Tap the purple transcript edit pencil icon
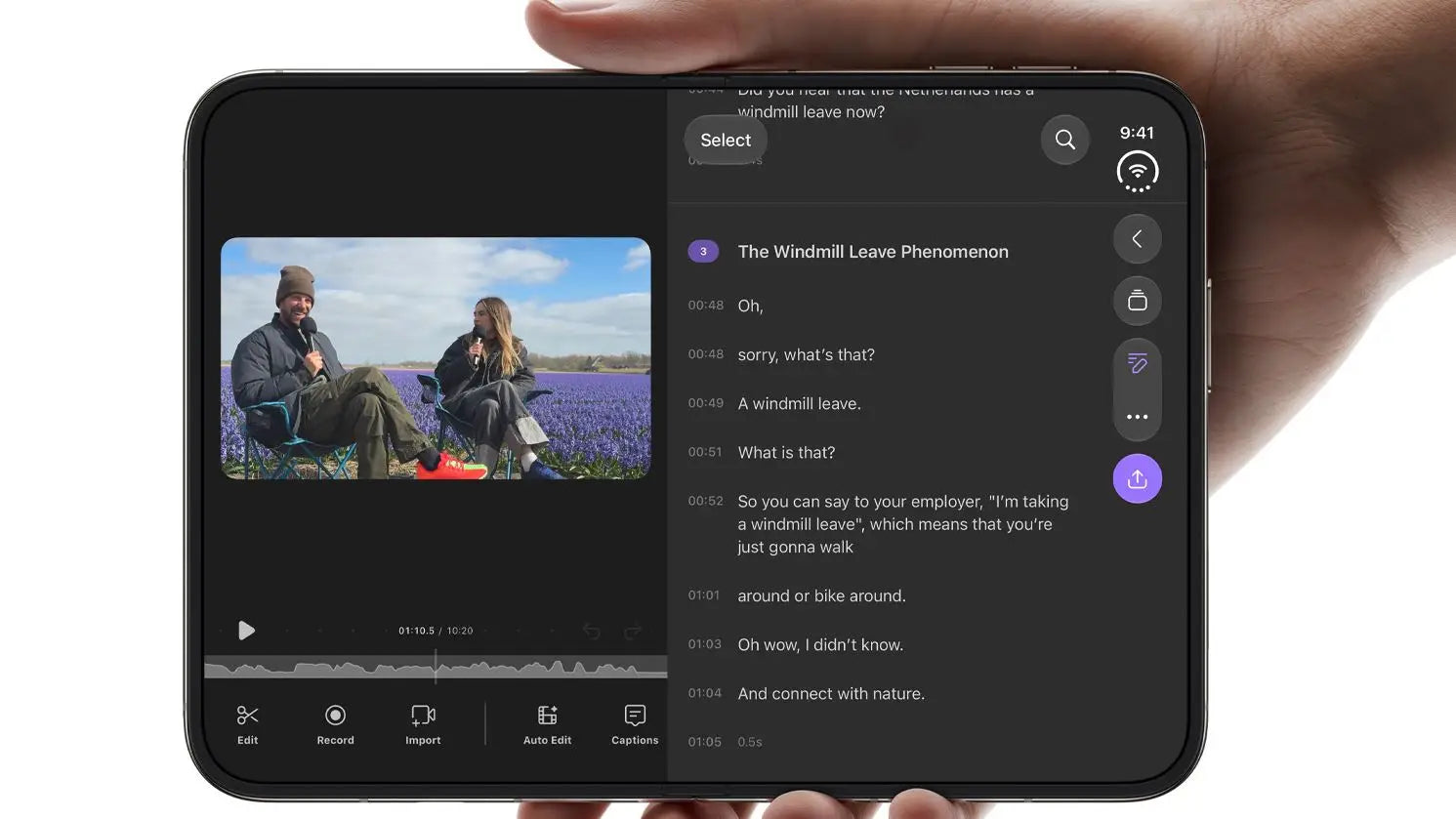The image size is (1456, 819). pos(1137,364)
